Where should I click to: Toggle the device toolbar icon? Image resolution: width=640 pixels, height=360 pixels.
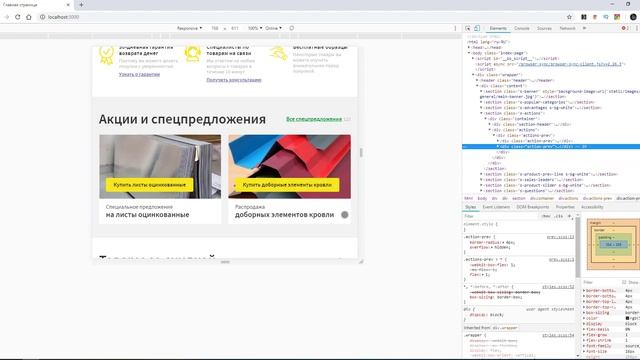pos(477,28)
